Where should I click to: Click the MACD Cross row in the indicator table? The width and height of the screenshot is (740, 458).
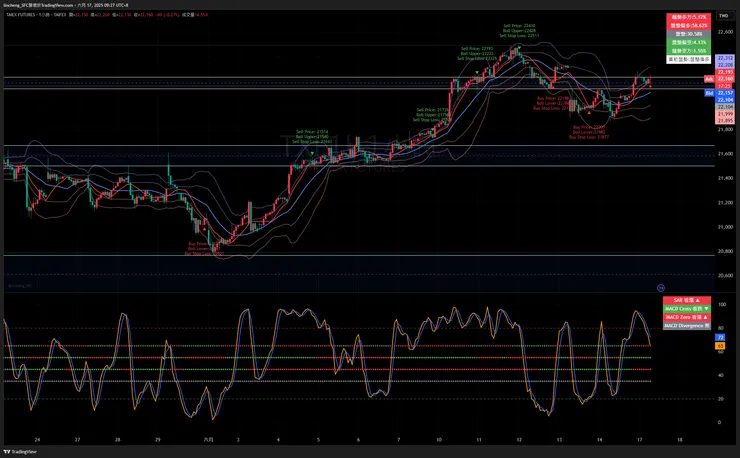click(687, 309)
